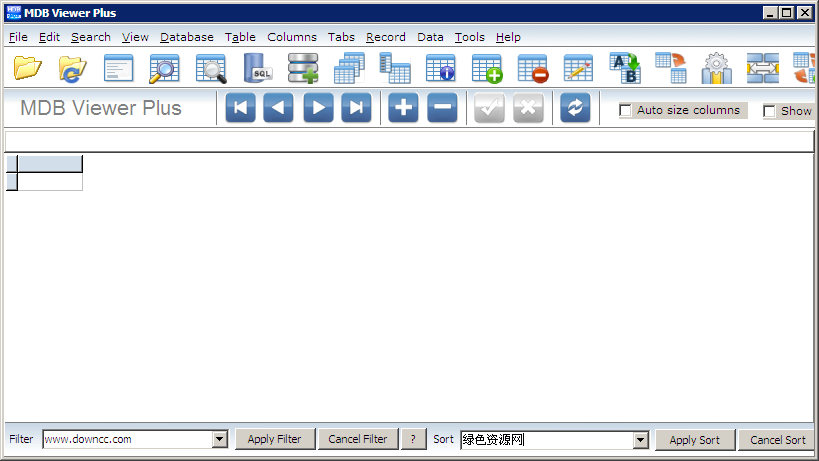Click the filter help question mark button

pyautogui.click(x=413, y=439)
